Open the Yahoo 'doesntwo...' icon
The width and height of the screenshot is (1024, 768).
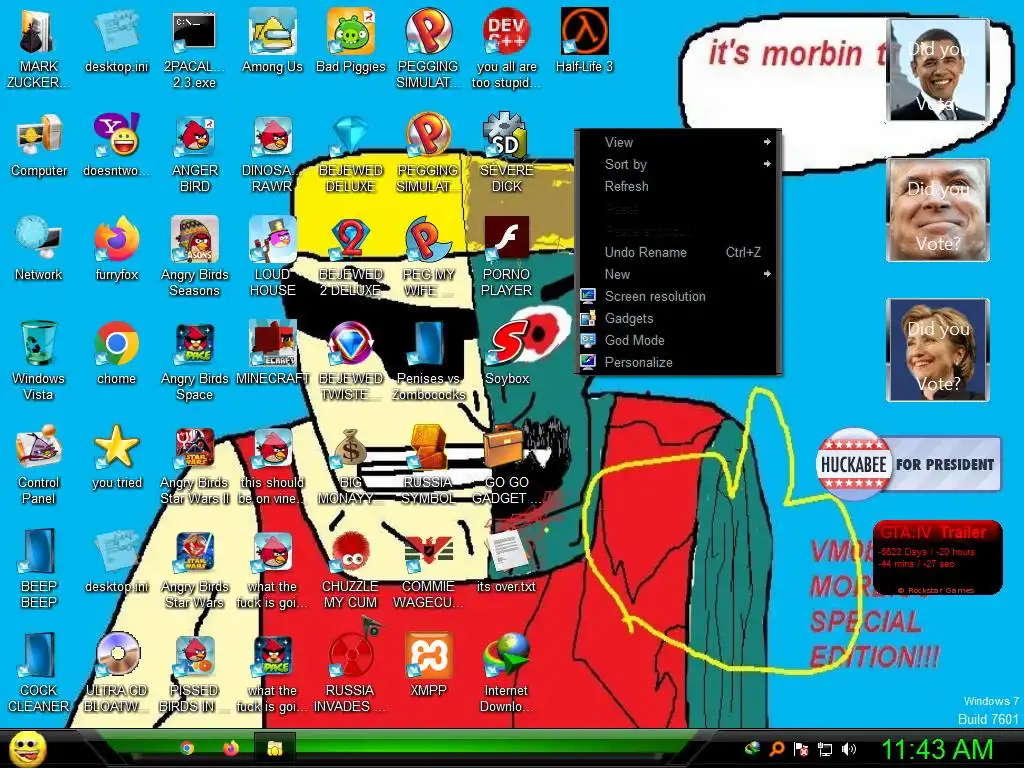(x=117, y=144)
